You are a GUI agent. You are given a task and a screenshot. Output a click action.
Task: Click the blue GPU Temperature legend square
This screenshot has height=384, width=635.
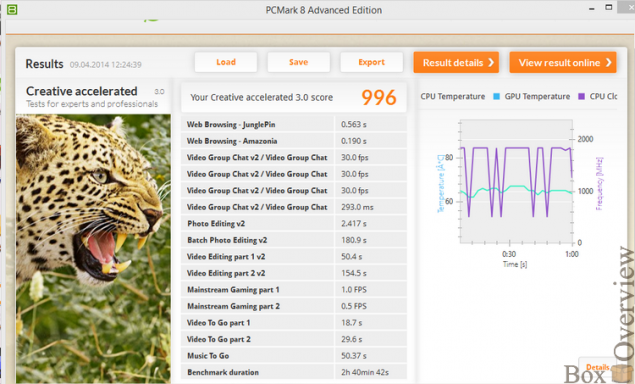point(496,96)
